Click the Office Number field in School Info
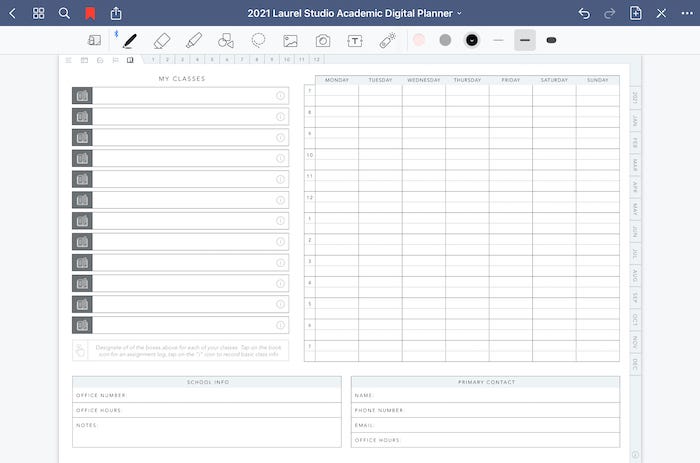 207,395
